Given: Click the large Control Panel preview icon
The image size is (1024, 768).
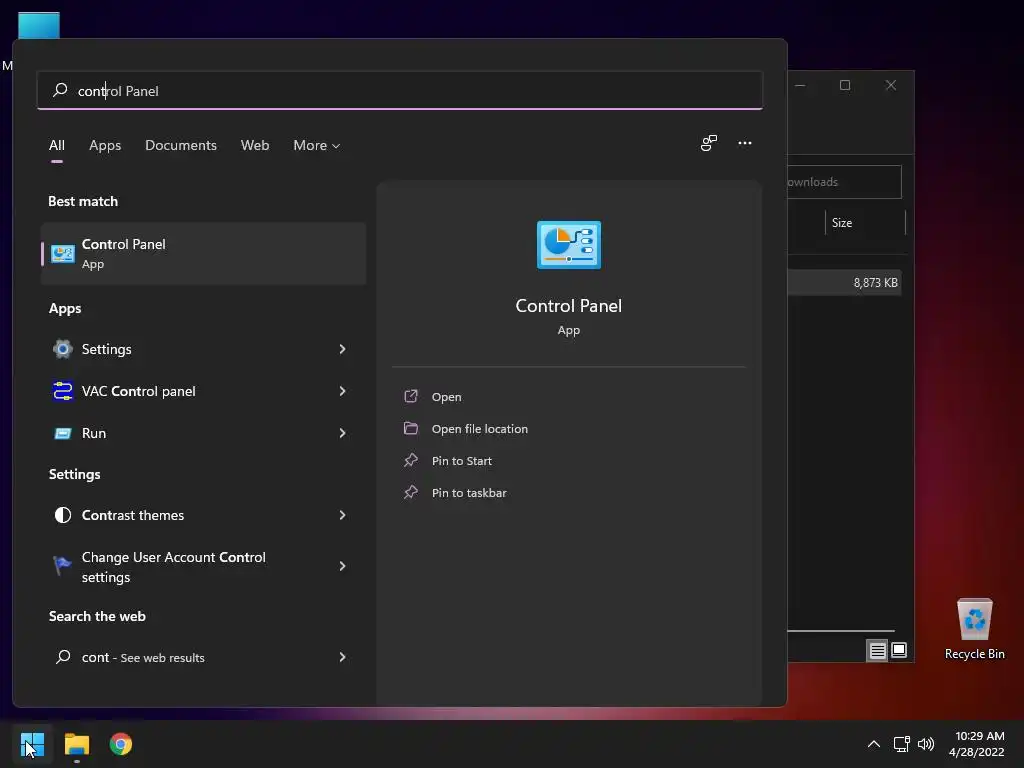Looking at the screenshot, I should coord(569,245).
